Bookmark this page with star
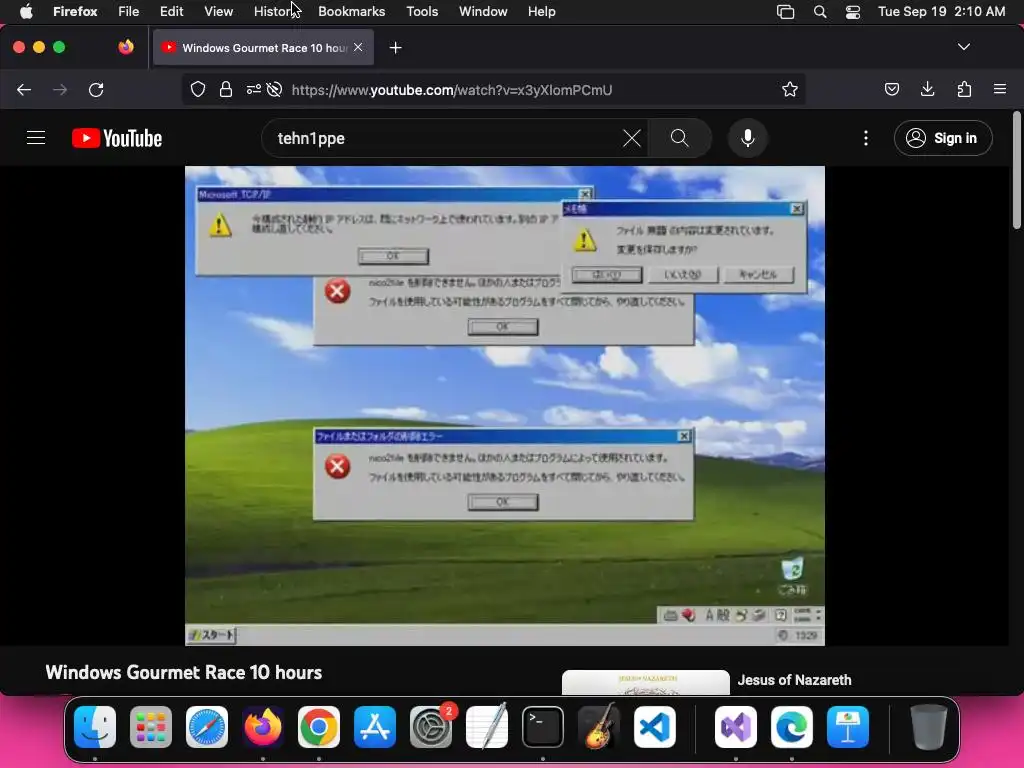This screenshot has height=768, width=1024. coord(790,89)
